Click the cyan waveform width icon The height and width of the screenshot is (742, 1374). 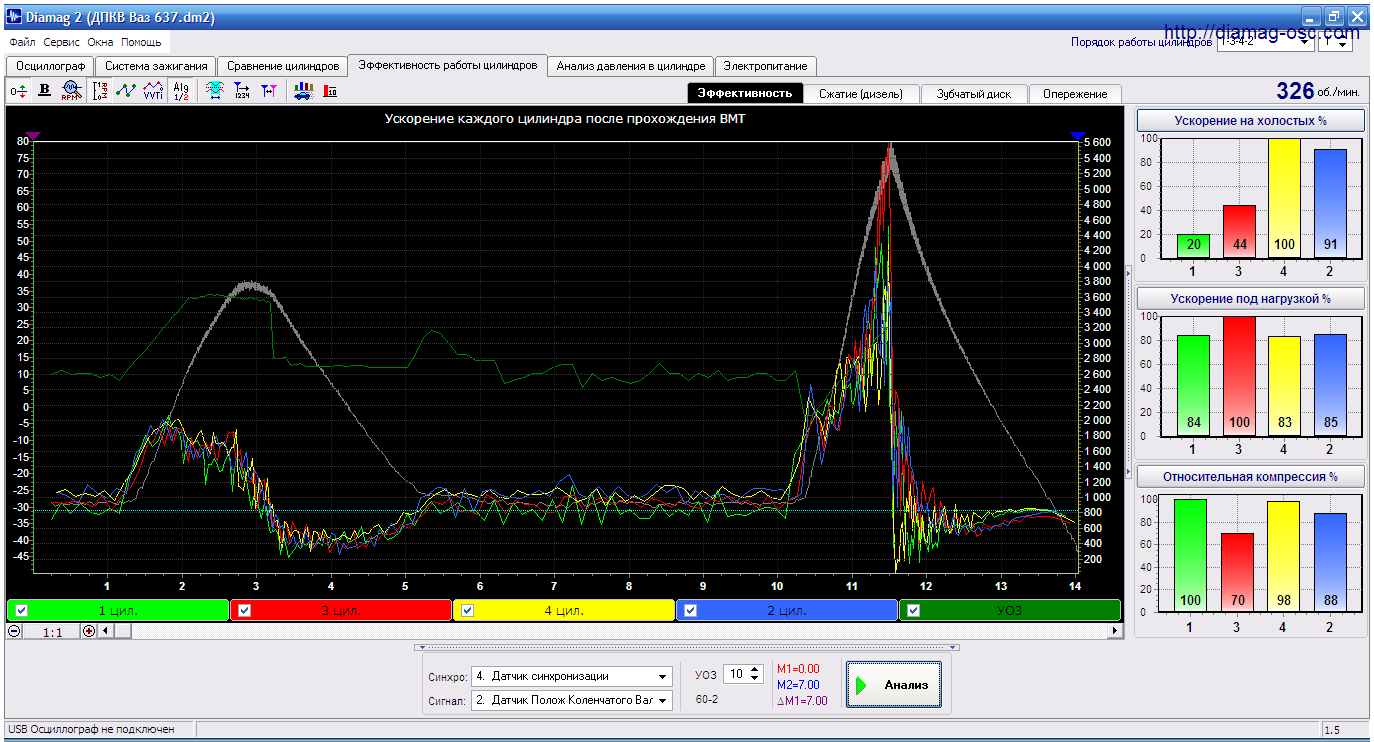pyautogui.click(x=214, y=91)
